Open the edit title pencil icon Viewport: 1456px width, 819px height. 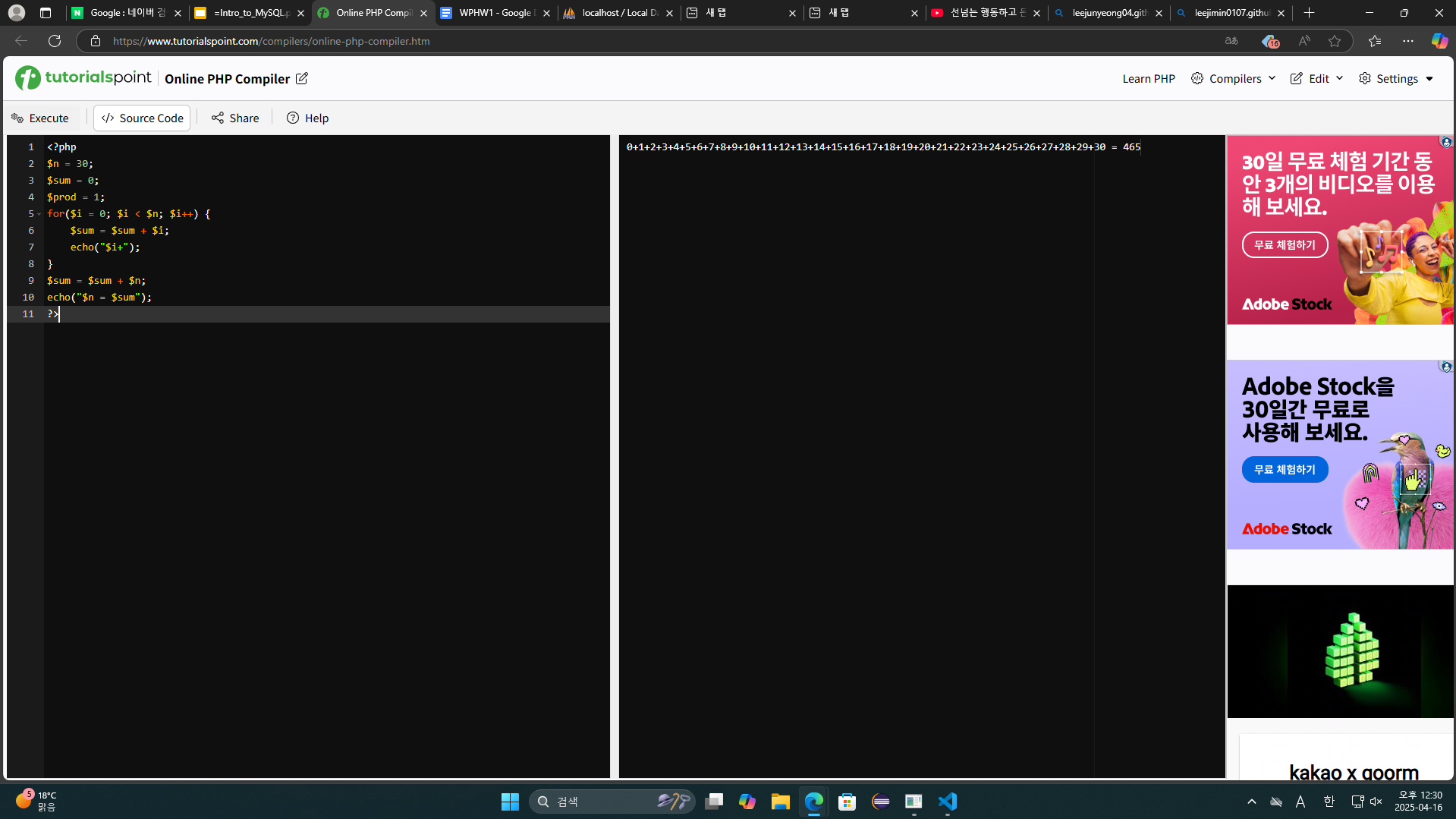[301, 78]
